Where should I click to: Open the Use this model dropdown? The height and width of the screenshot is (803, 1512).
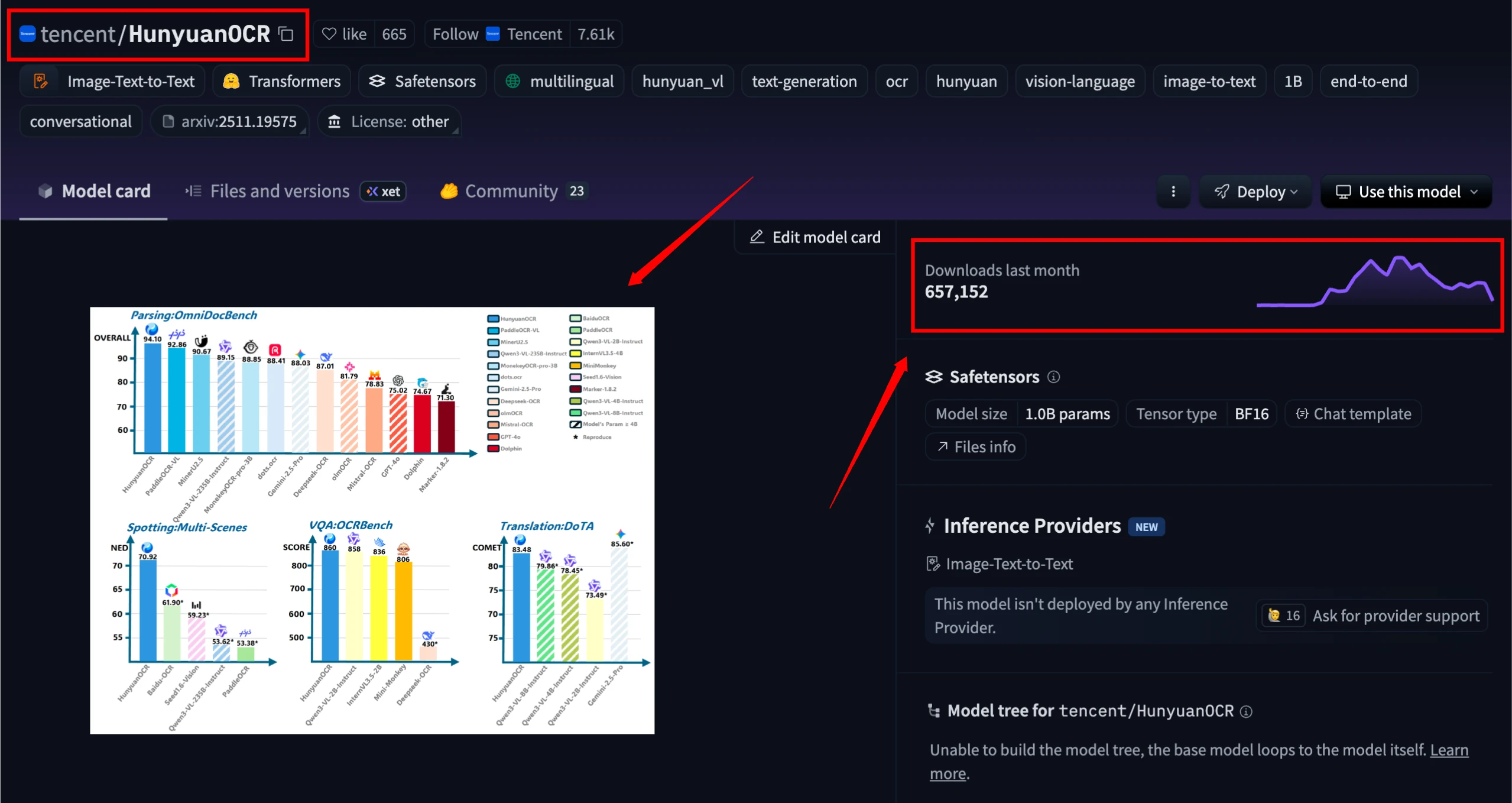pos(1407,192)
